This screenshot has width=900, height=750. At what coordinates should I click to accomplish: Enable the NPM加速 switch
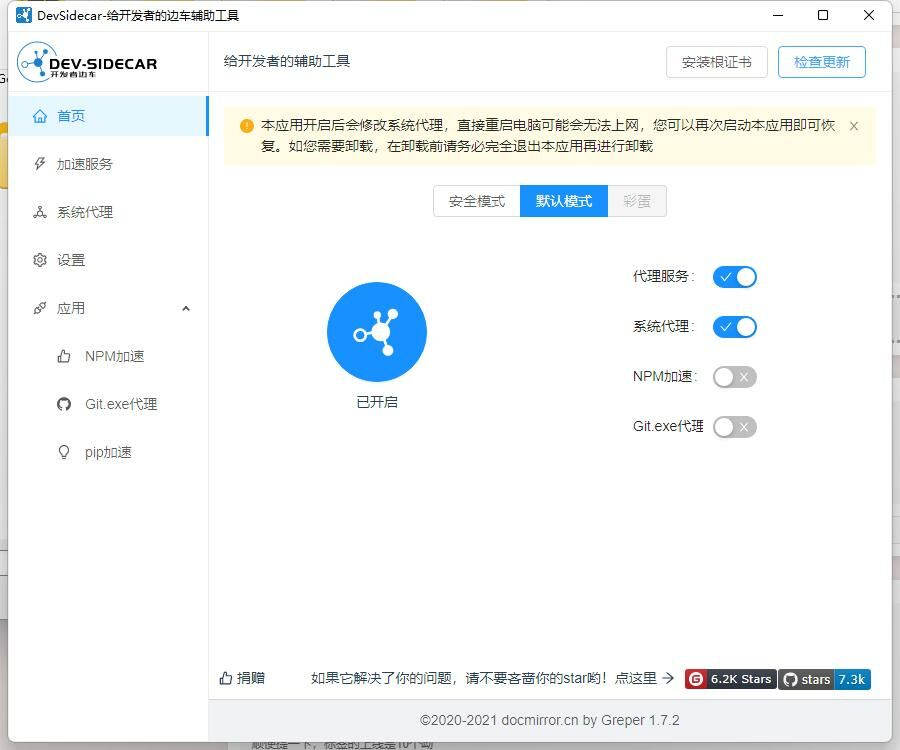coord(735,377)
